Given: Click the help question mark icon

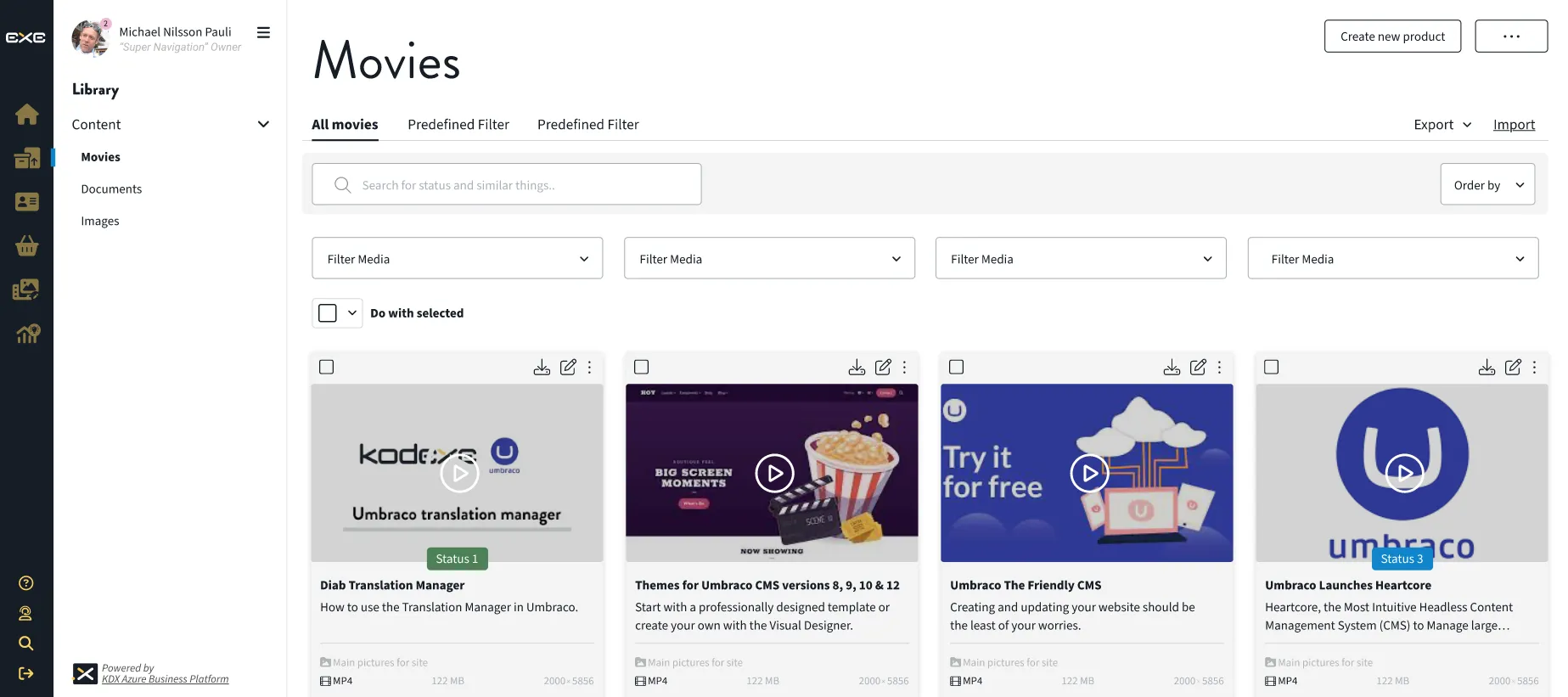Looking at the screenshot, I should click(26, 583).
